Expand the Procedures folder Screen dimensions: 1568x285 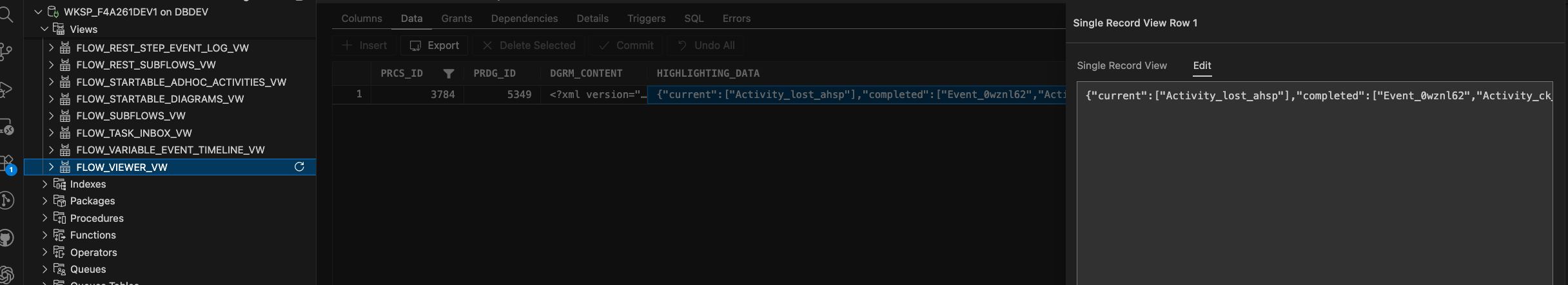44,218
